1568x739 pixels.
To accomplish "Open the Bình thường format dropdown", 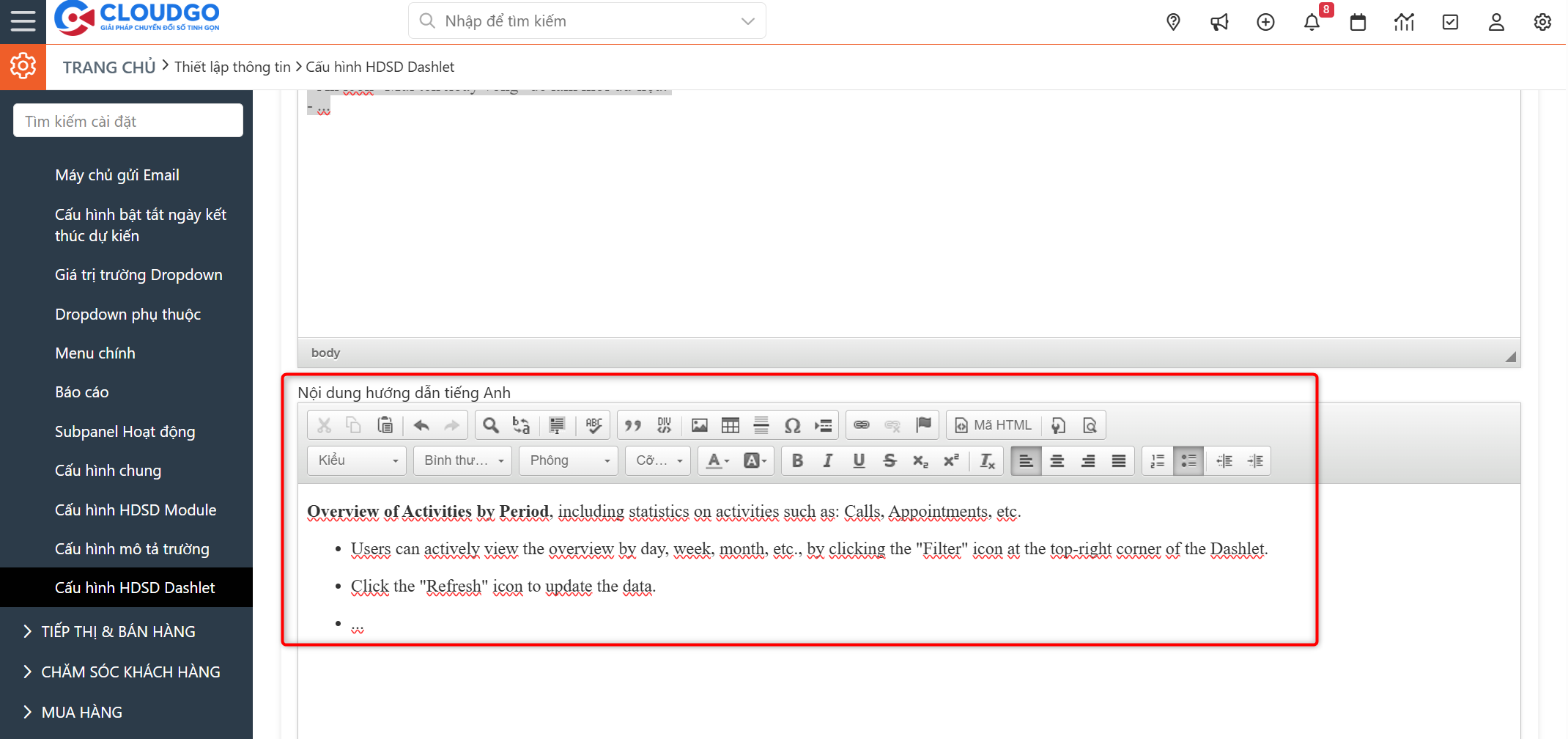I will pyautogui.click(x=463, y=460).
